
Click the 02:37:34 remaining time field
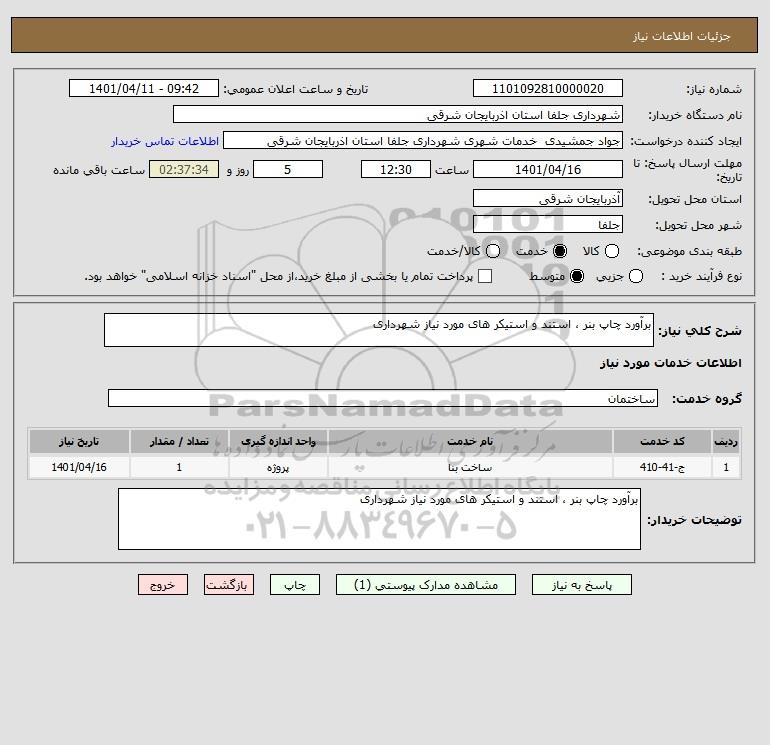184,169
